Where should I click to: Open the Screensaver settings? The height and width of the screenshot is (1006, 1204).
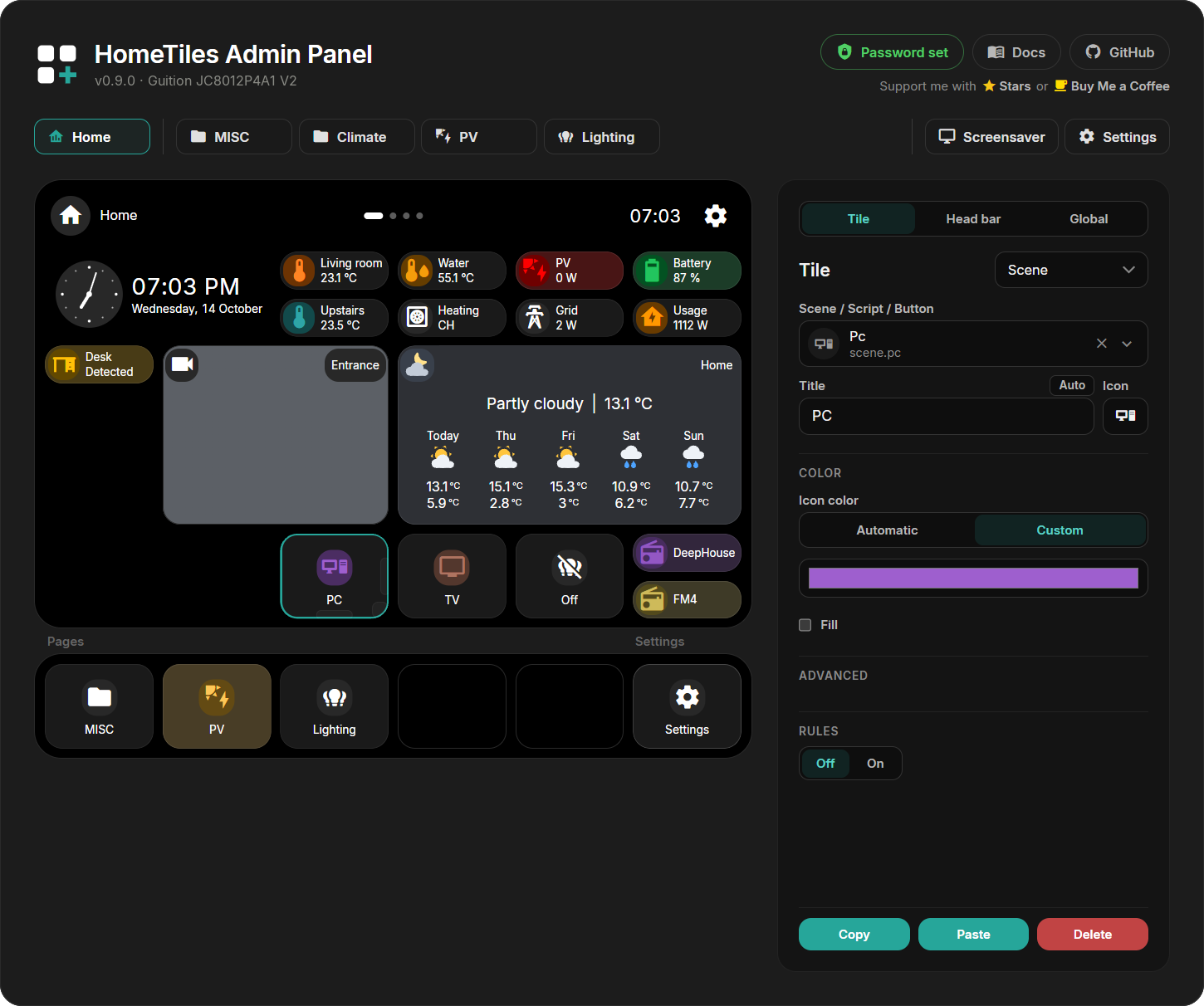[x=991, y=137]
